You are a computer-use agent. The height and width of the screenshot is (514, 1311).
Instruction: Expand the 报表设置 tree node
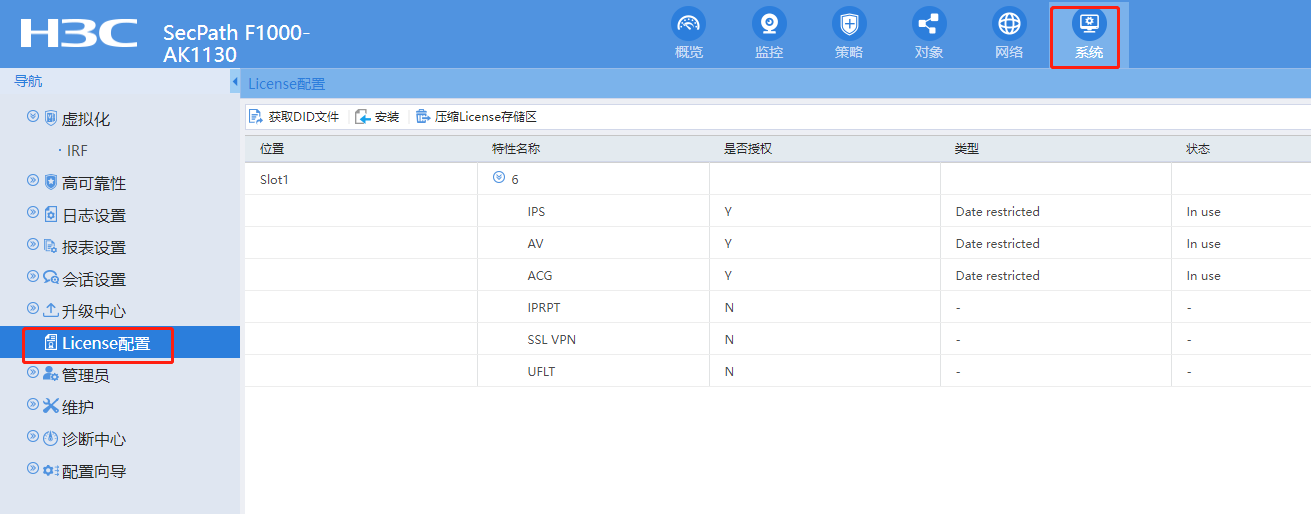point(33,245)
